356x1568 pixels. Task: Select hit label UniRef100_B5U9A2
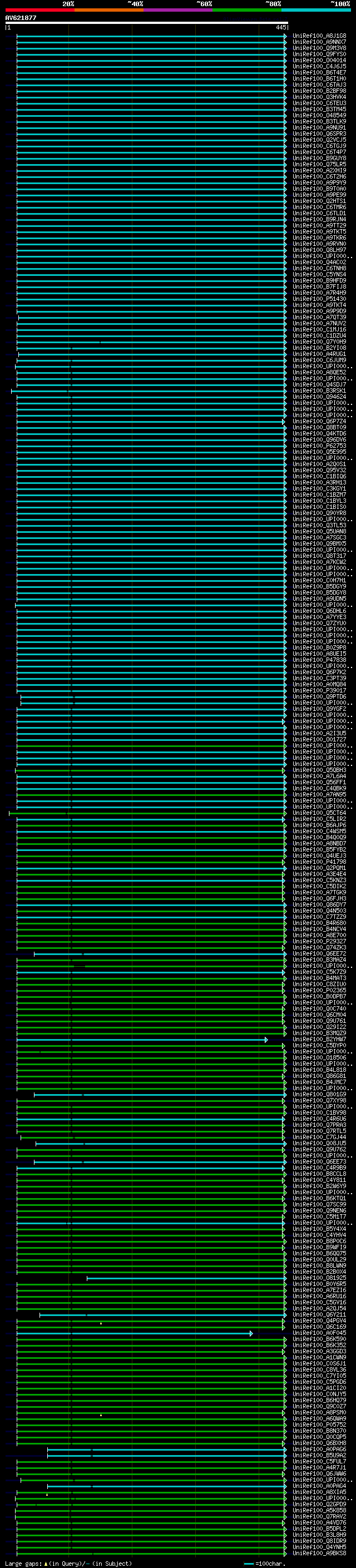(319, 1455)
